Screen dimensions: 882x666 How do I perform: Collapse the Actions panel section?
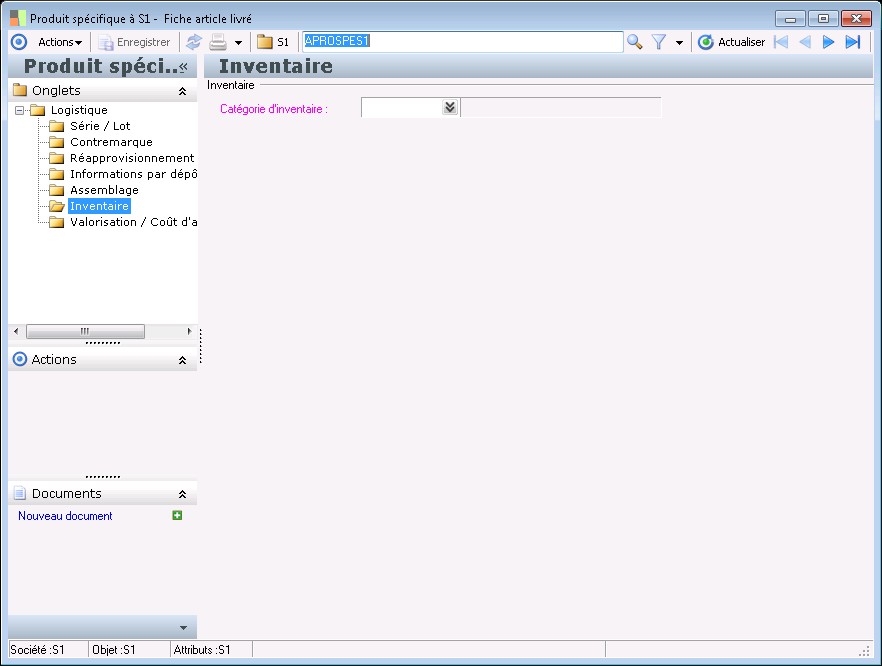[x=182, y=360]
